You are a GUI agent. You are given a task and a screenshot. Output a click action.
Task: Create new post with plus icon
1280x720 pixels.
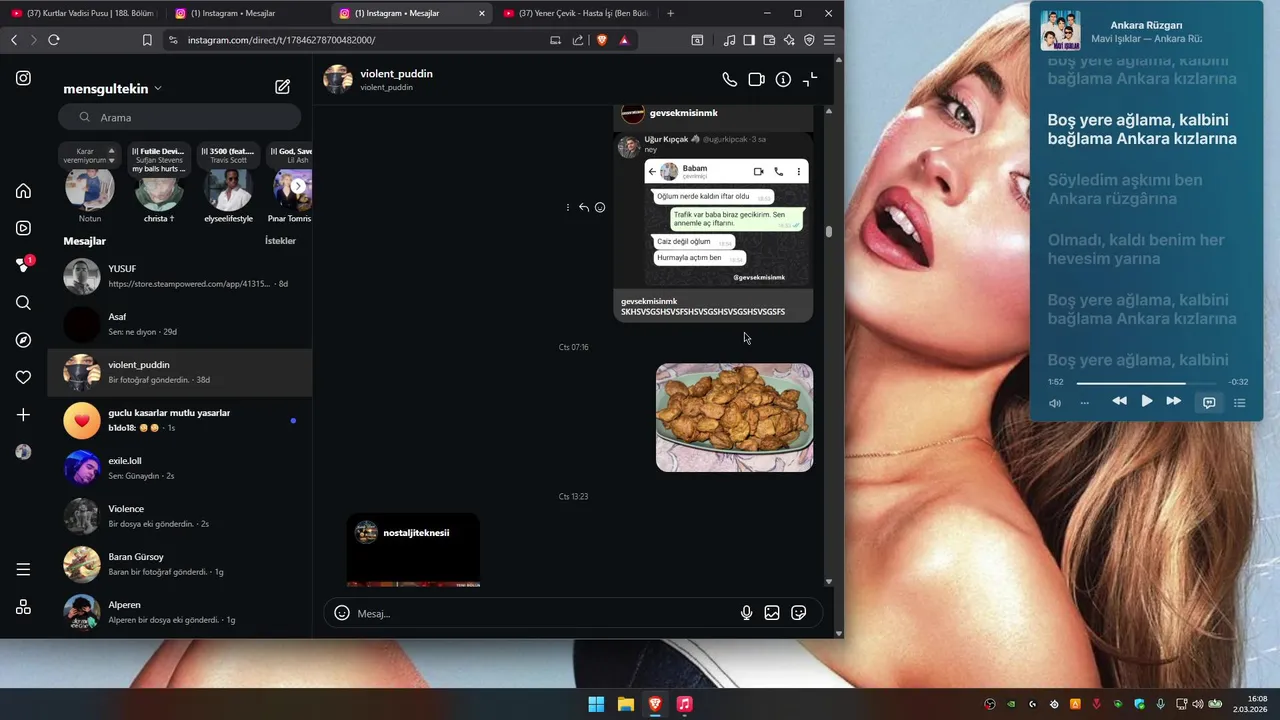pyautogui.click(x=23, y=415)
